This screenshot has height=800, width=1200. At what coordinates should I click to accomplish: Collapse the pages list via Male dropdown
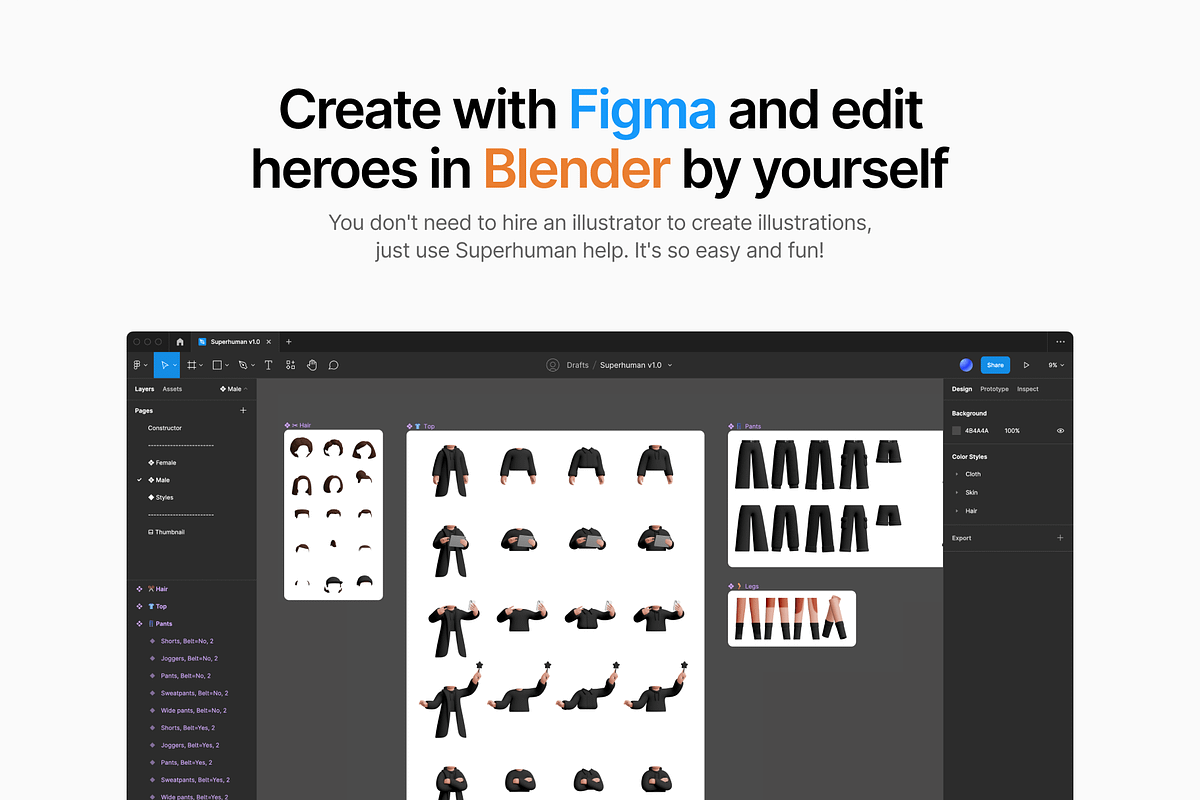(234, 389)
